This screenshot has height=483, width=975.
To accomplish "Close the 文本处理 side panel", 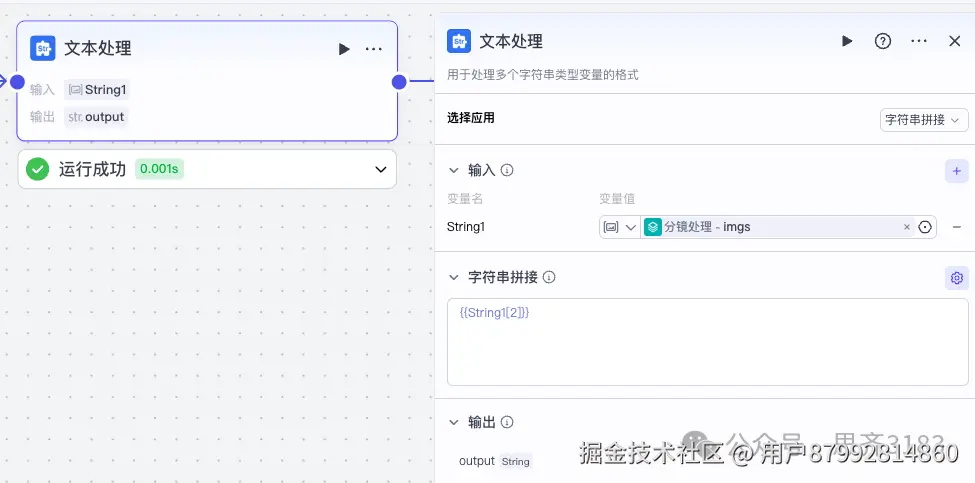I will click(955, 41).
